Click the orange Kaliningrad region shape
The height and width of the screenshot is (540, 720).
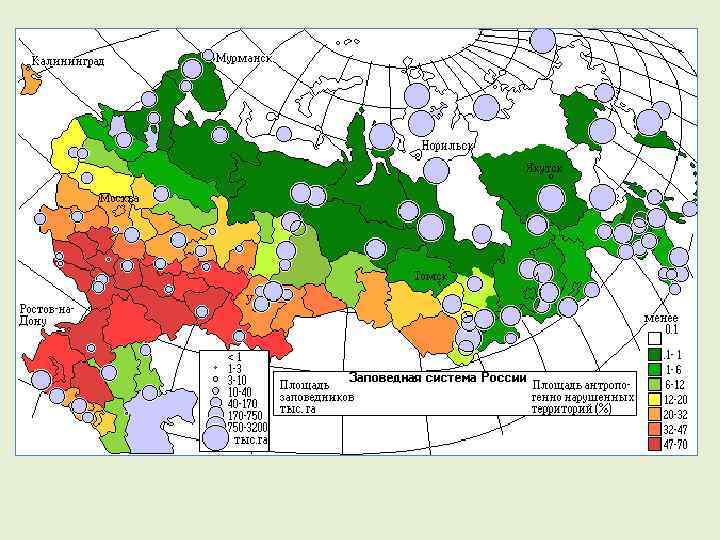pyautogui.click(x=31, y=80)
